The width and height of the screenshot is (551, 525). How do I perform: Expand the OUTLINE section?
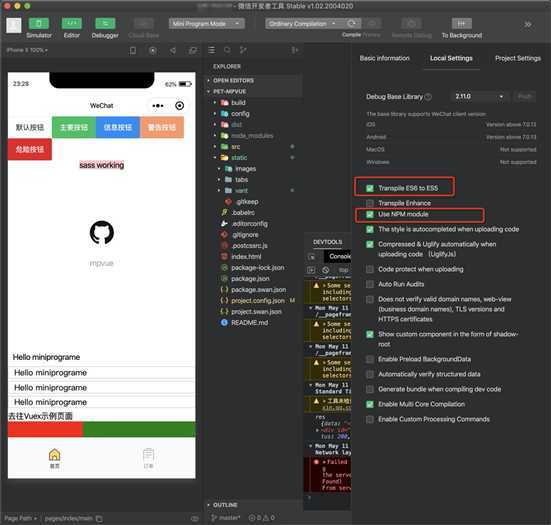[225, 505]
